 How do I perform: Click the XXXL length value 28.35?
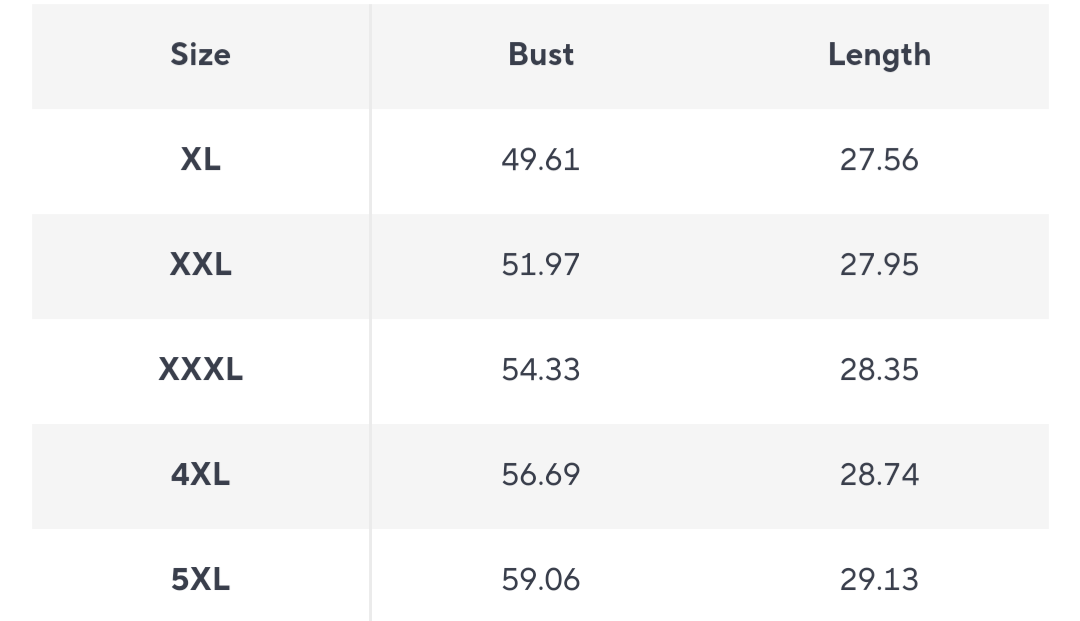(879, 370)
